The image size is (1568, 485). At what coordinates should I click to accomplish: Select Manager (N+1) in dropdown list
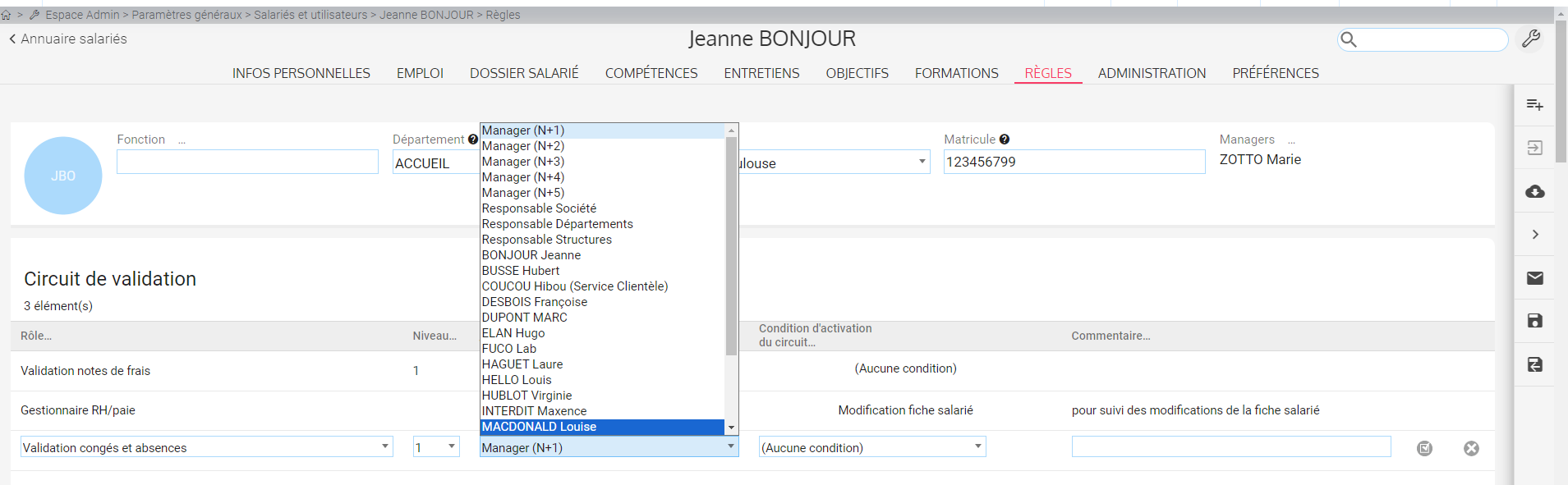click(602, 130)
